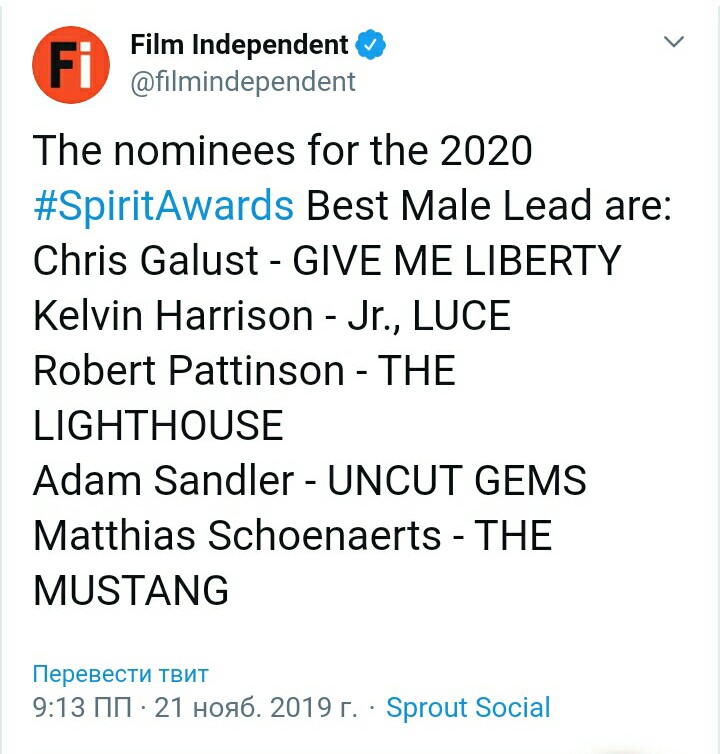Click the Robert Pattinson - THE line
The image size is (720, 754).
click(244, 371)
